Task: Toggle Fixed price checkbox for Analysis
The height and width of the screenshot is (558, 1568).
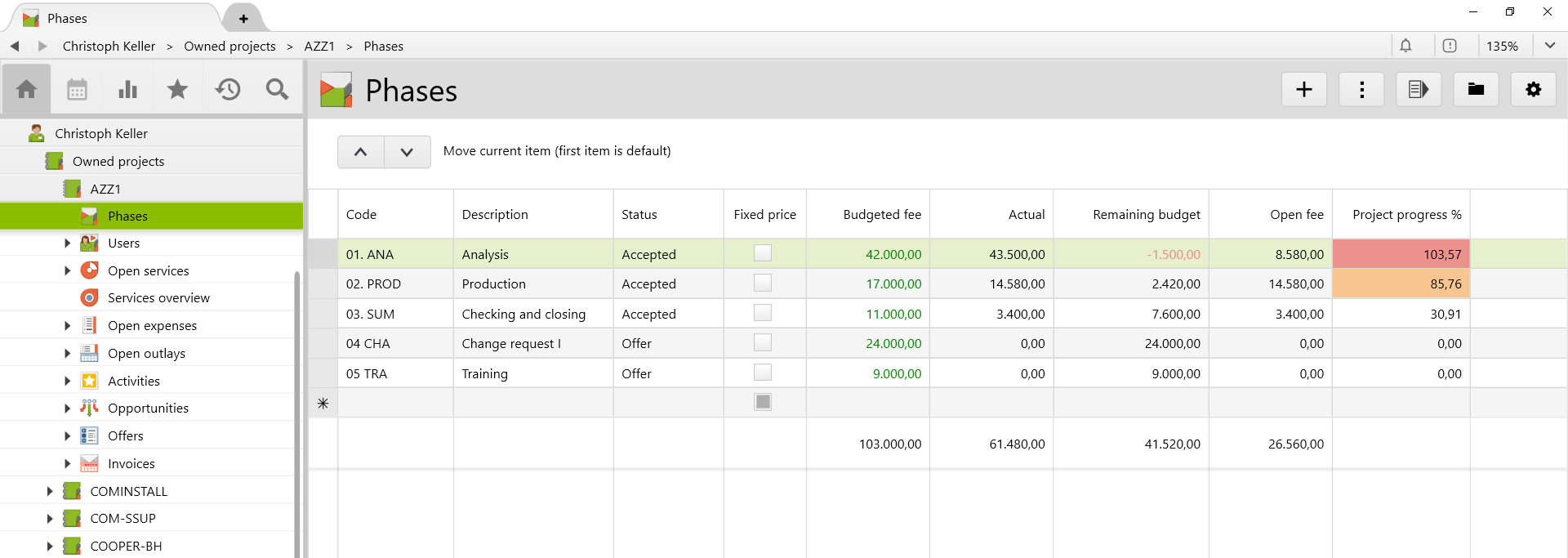Action: (763, 253)
